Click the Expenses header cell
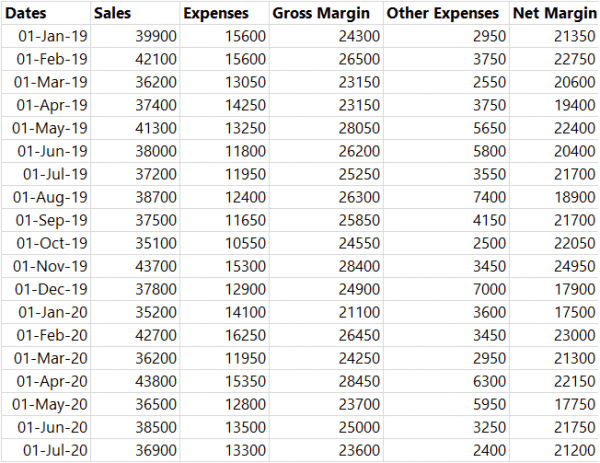The height and width of the screenshot is (463, 600). [225, 13]
